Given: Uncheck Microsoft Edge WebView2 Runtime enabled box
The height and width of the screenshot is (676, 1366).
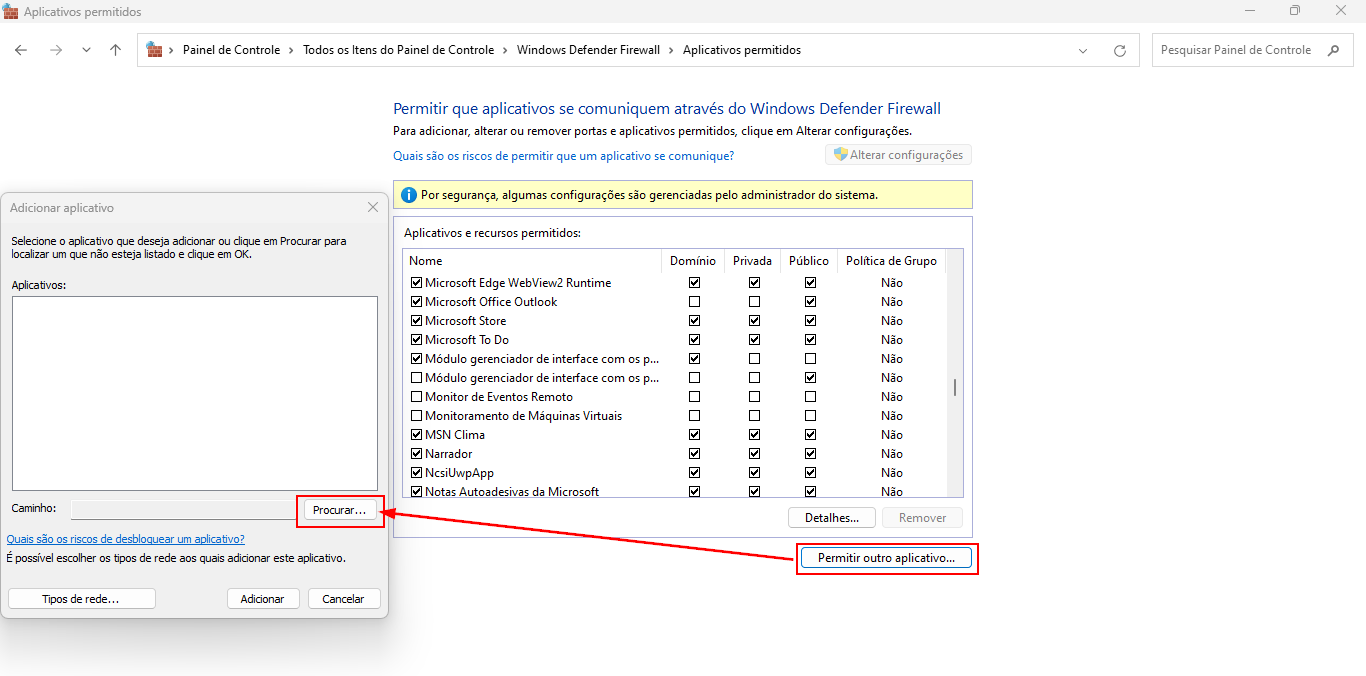Looking at the screenshot, I should click(417, 283).
